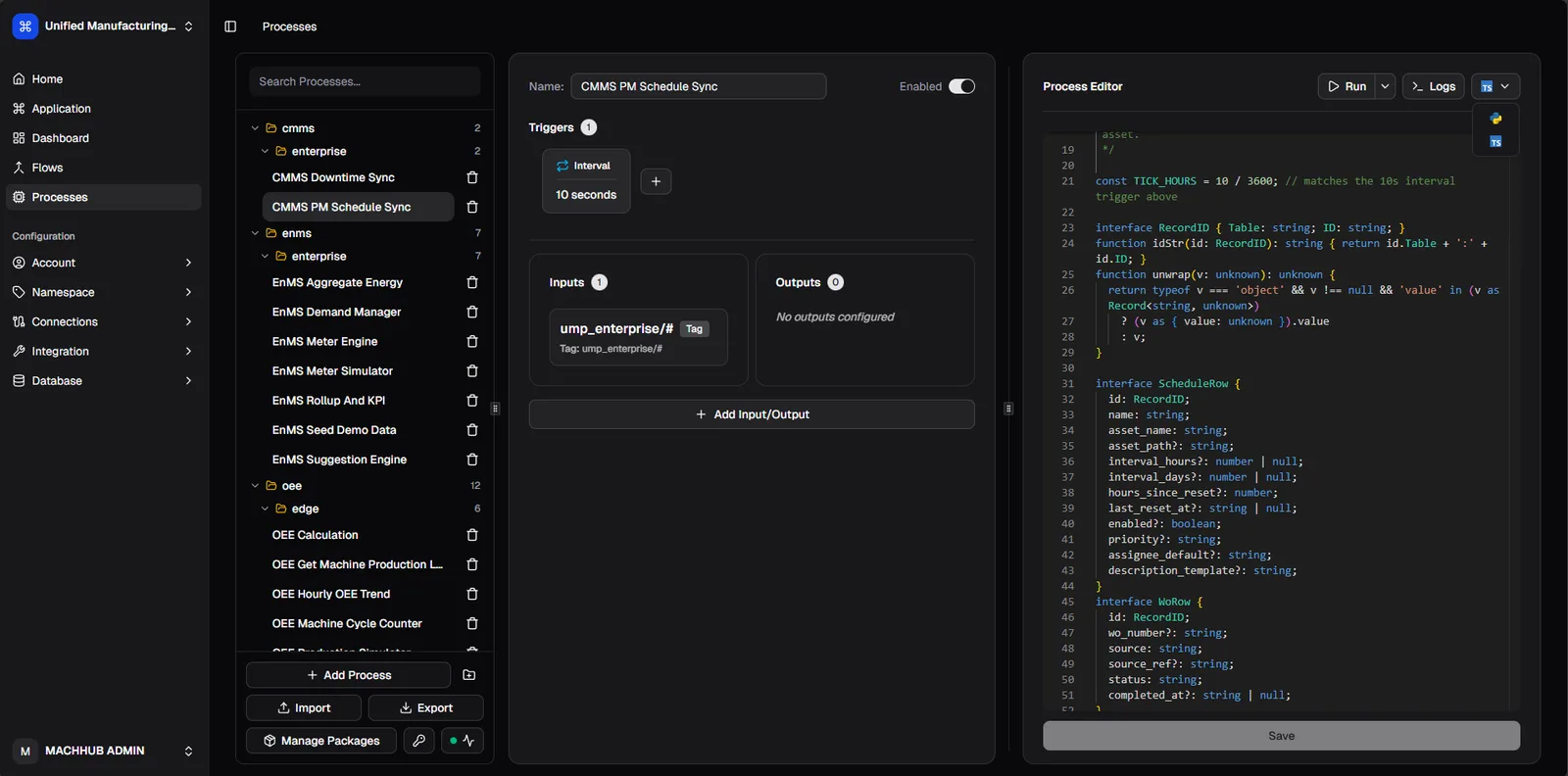
Task: Delete the OEE Calculation process
Action: [472, 535]
